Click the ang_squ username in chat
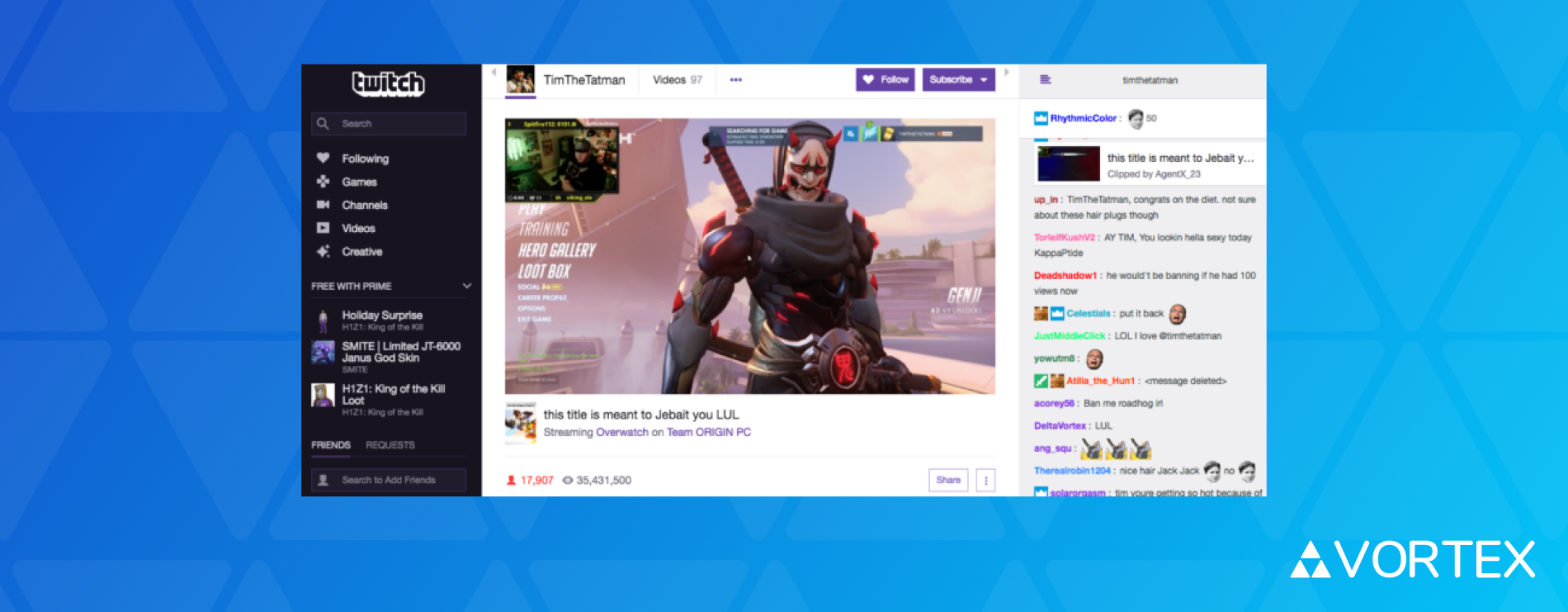This screenshot has width=1568, height=612. pyautogui.click(x=1053, y=448)
